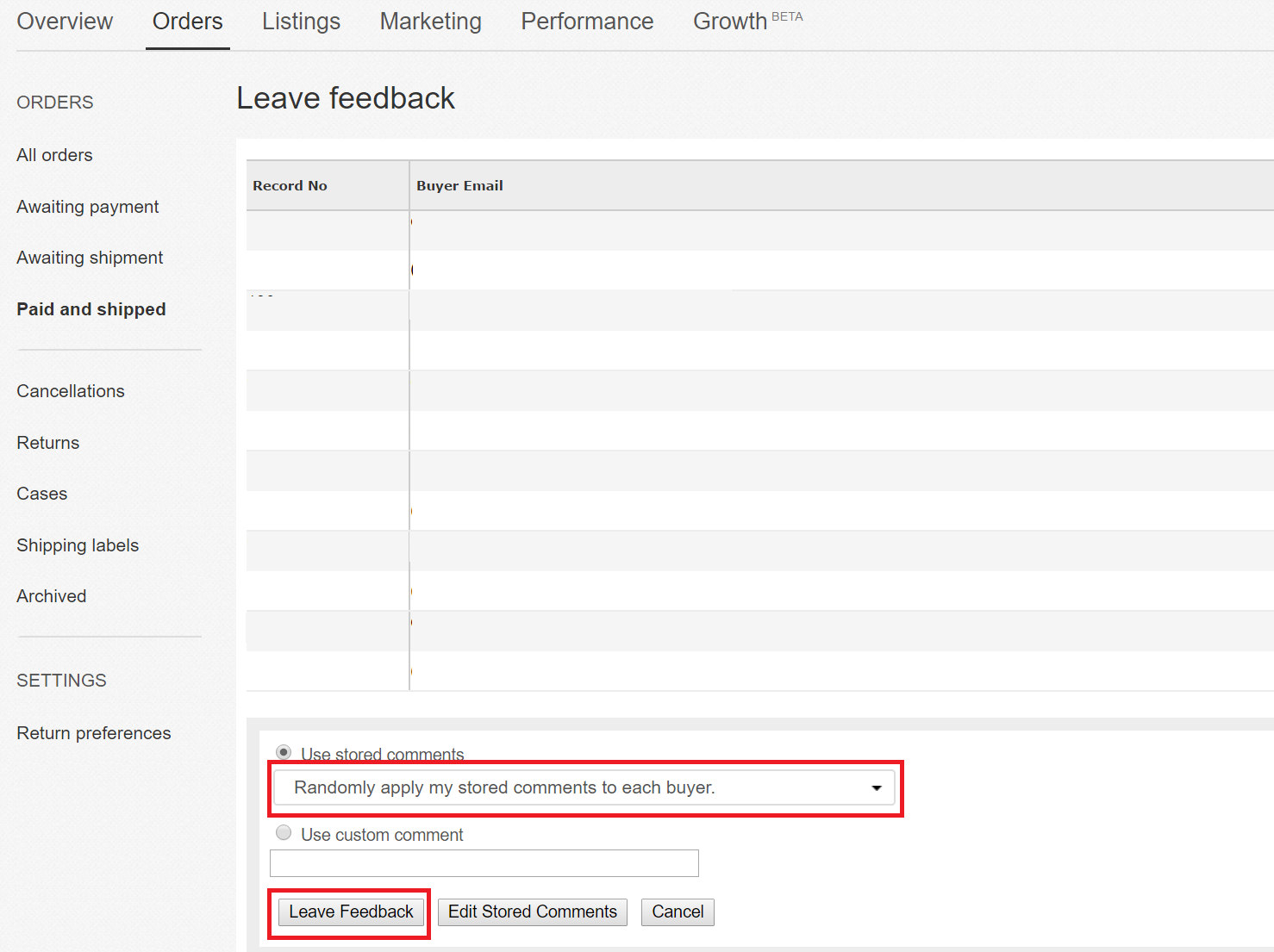This screenshot has height=952, width=1274.
Task: Go to the Marketing tab
Action: pyautogui.click(x=430, y=22)
